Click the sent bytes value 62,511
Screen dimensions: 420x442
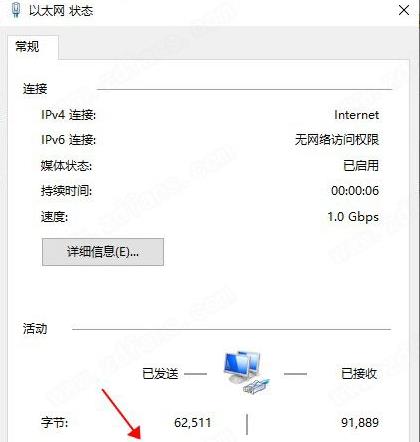pyautogui.click(x=192, y=423)
